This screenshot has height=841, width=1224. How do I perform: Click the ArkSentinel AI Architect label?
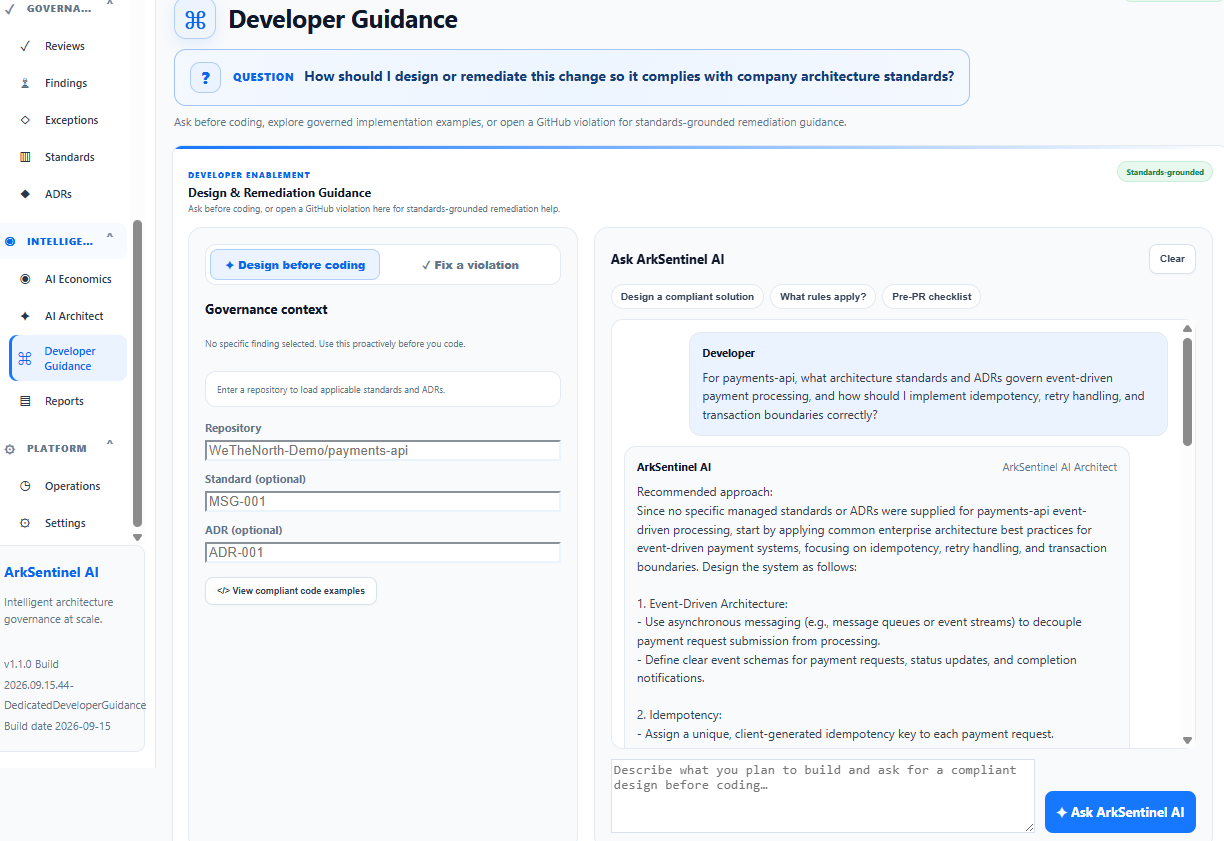pos(1060,467)
